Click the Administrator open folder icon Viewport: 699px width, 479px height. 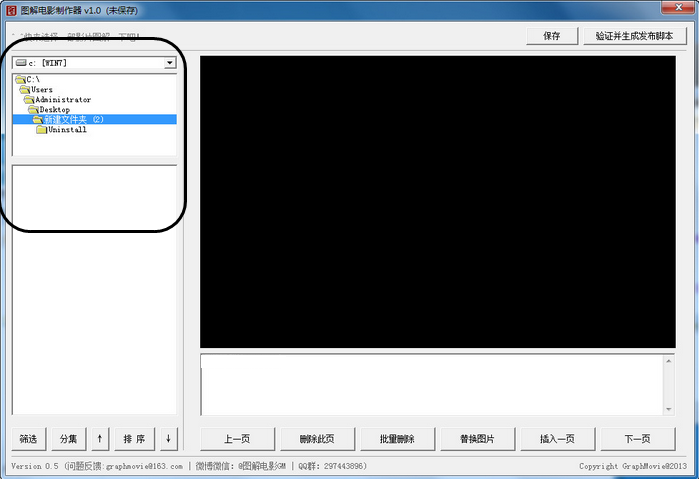pos(29,99)
